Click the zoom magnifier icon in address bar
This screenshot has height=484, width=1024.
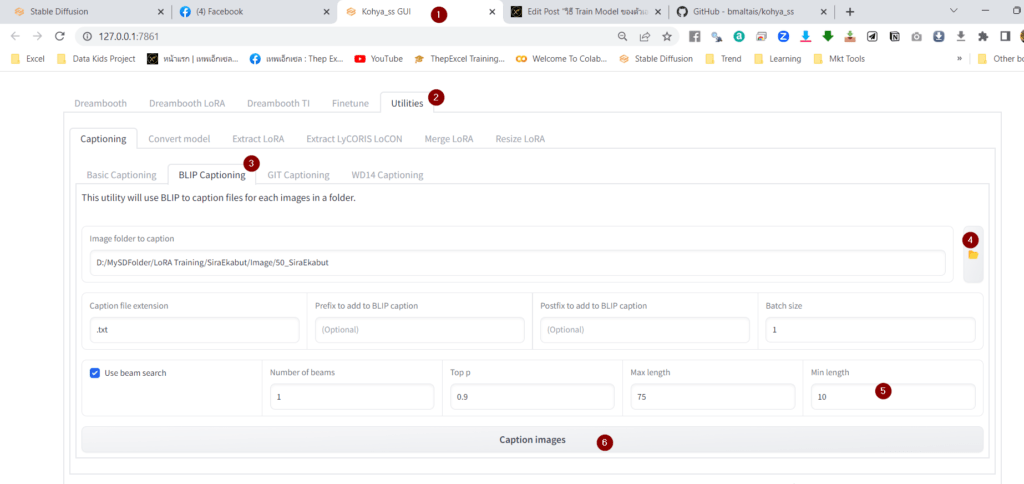[x=623, y=36]
